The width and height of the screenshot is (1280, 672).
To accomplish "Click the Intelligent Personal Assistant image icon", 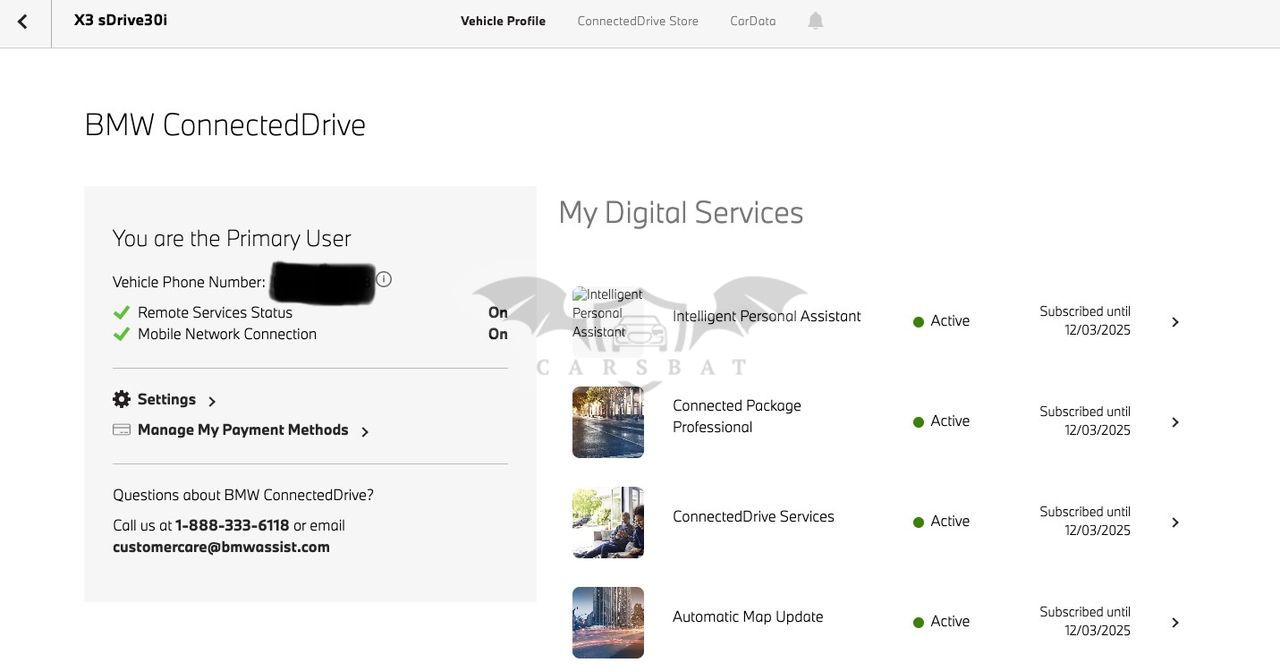I will [607, 315].
